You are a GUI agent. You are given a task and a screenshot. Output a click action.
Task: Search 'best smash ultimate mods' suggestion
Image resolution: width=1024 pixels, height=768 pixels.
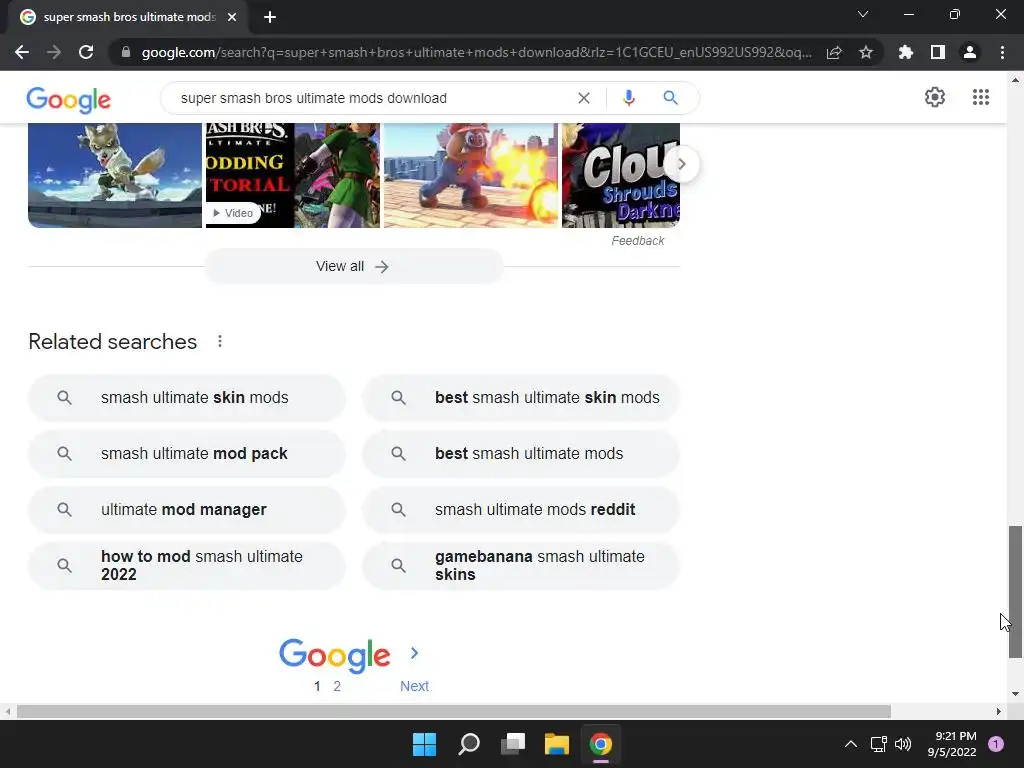pyautogui.click(x=521, y=454)
